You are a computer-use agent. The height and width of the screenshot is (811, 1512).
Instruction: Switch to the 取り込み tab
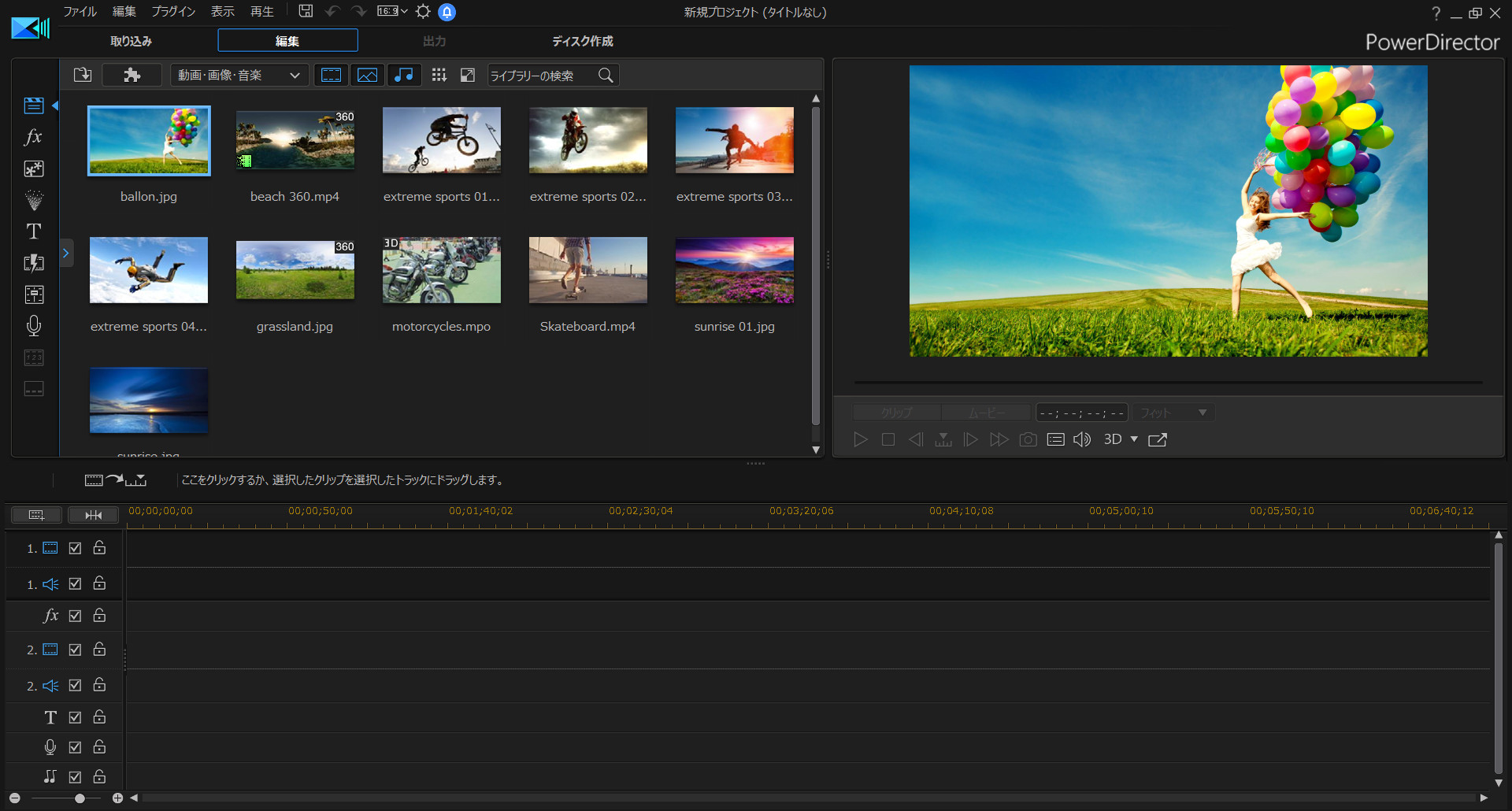click(x=131, y=41)
